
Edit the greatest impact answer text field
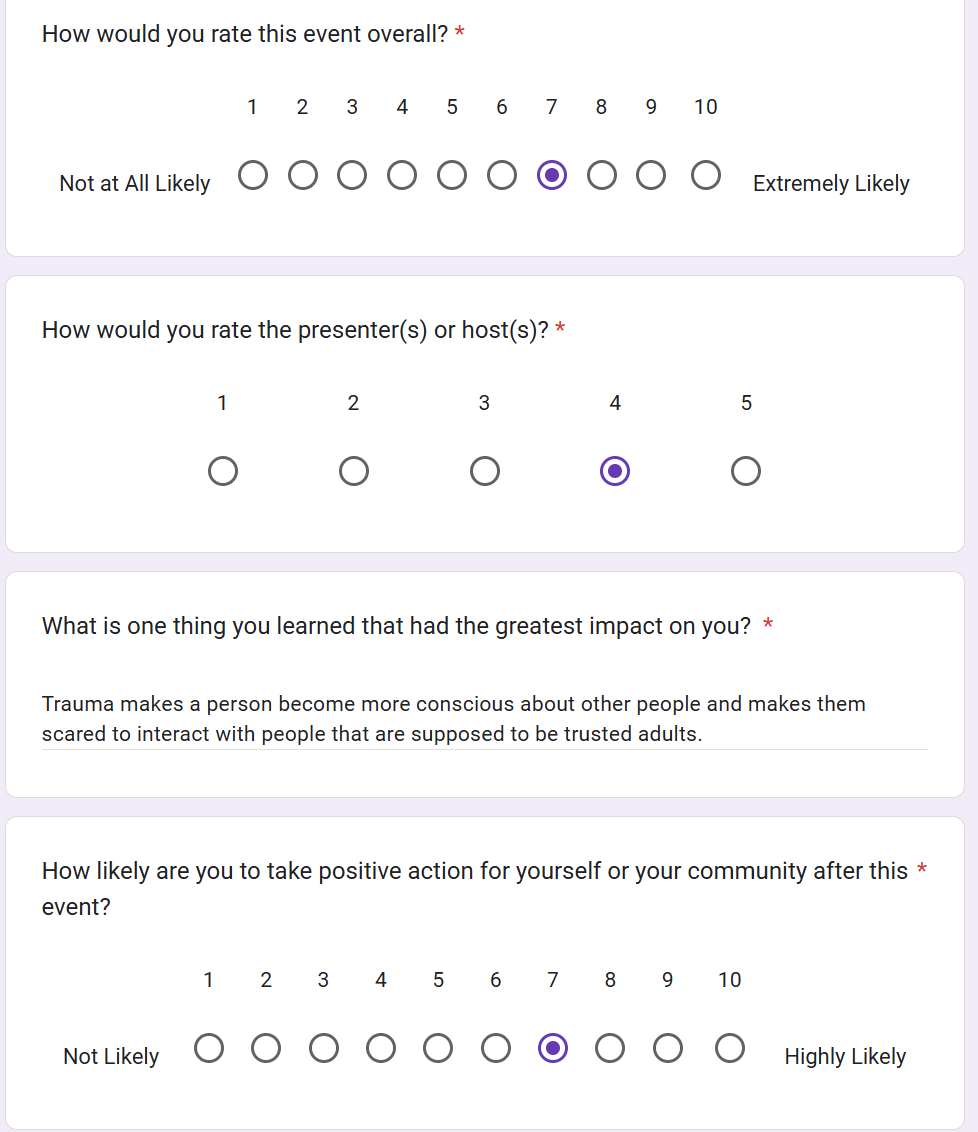point(484,719)
